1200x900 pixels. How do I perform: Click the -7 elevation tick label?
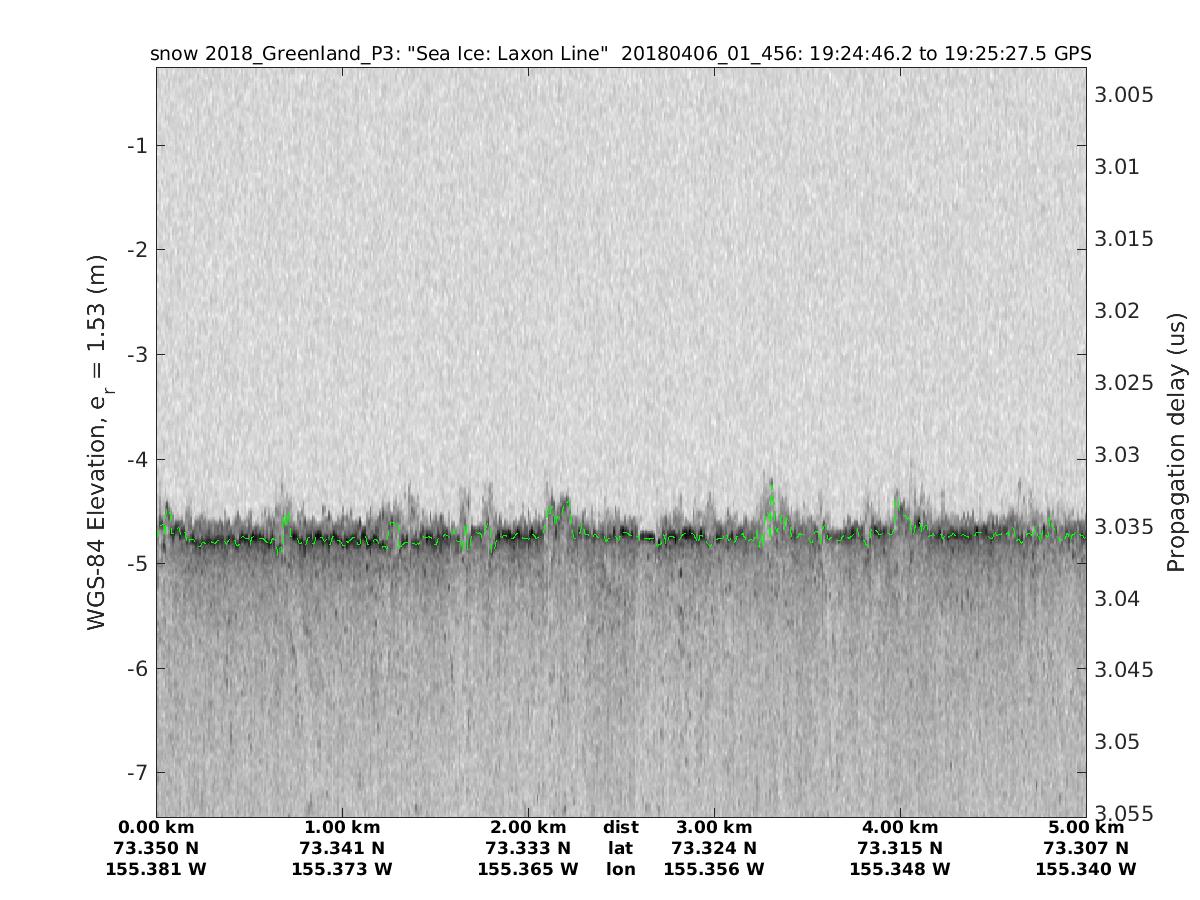tap(135, 772)
